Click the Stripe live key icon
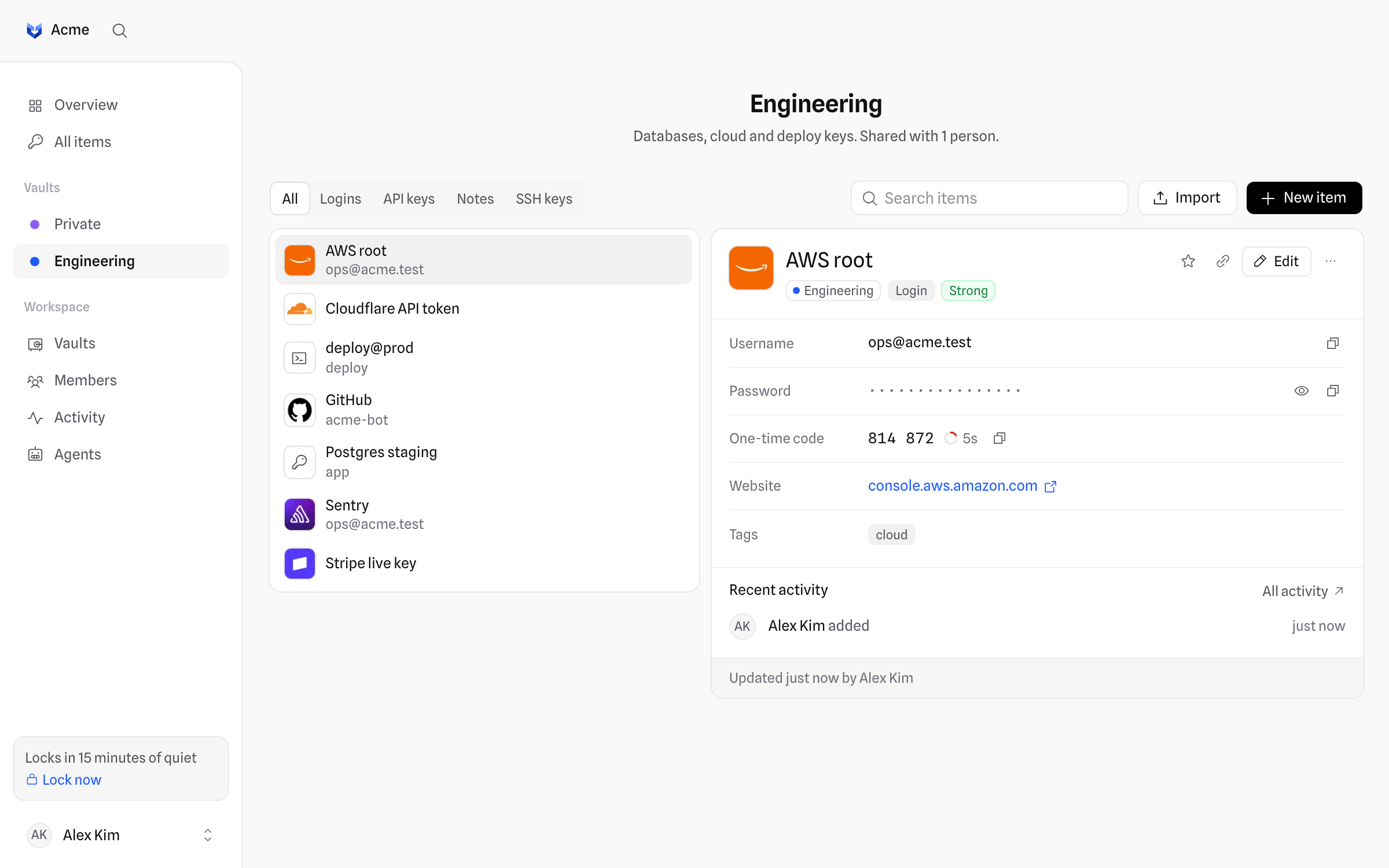 [x=300, y=564]
